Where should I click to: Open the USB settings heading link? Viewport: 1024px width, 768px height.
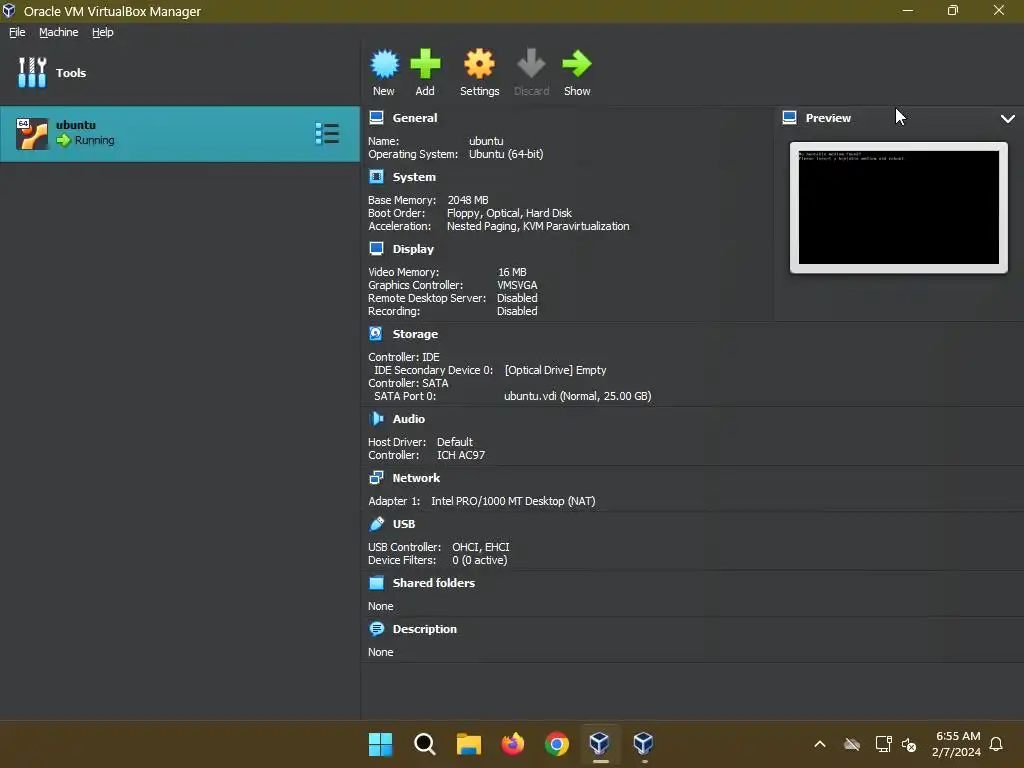pyautogui.click(x=404, y=524)
